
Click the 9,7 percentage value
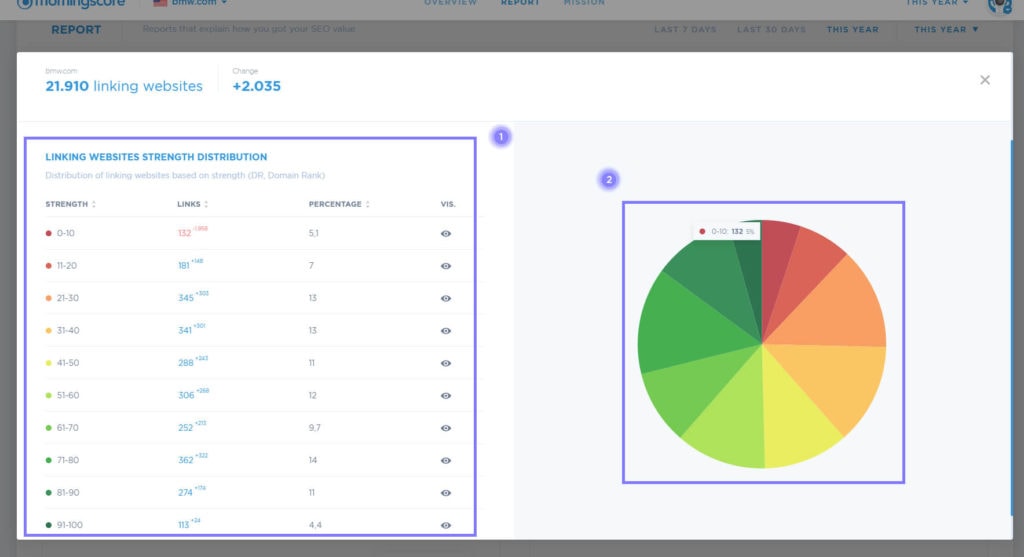314,428
